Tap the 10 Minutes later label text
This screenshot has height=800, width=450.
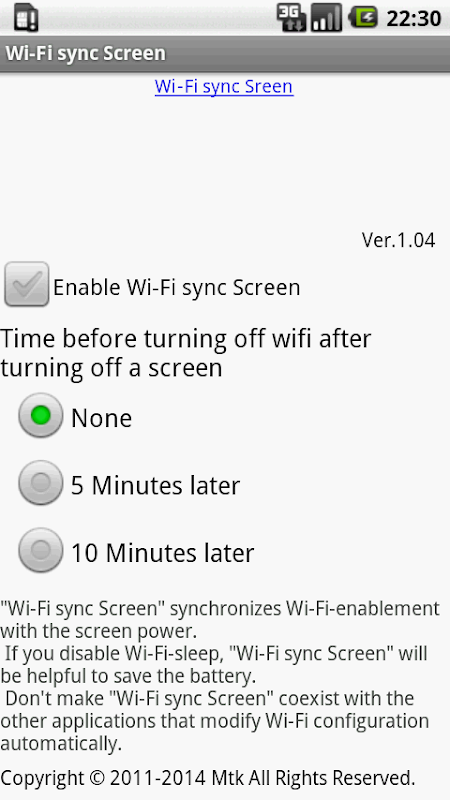pos(162,553)
